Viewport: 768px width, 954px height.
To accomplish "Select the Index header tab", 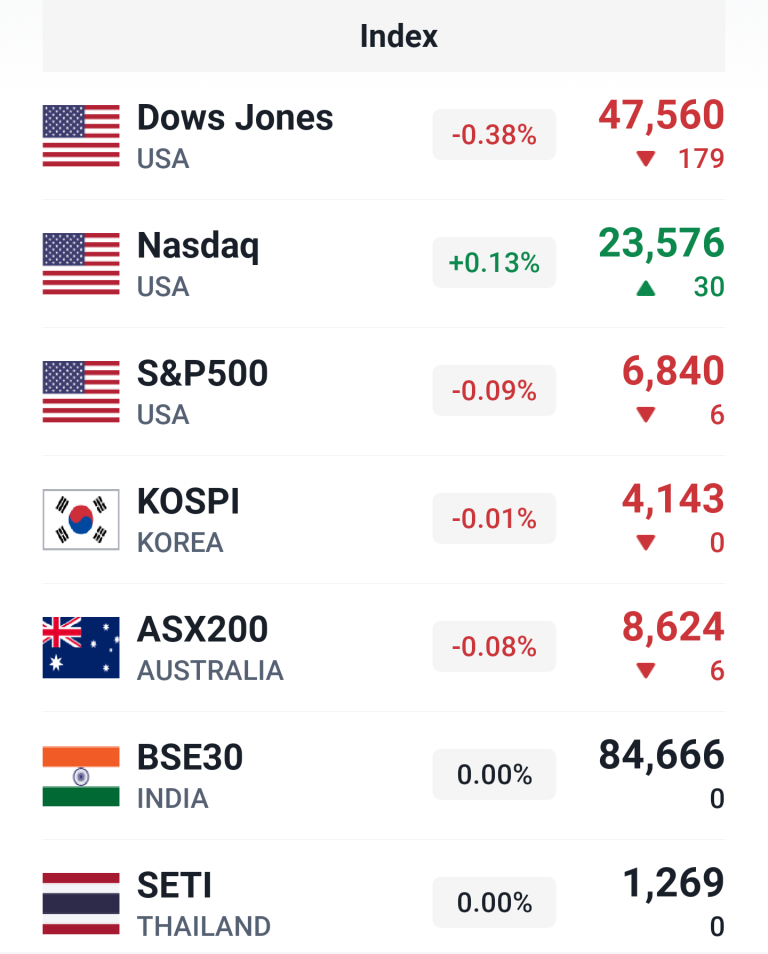I will tap(398, 37).
